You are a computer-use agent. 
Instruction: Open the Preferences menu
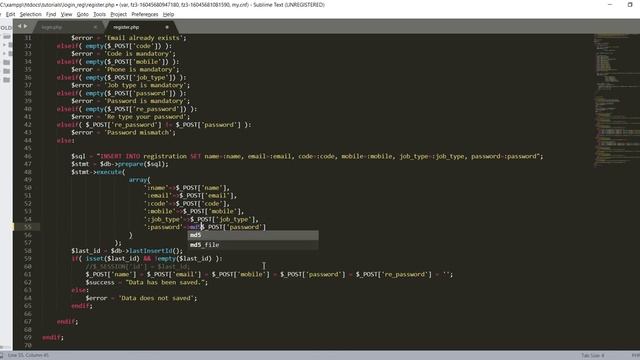click(144, 14)
